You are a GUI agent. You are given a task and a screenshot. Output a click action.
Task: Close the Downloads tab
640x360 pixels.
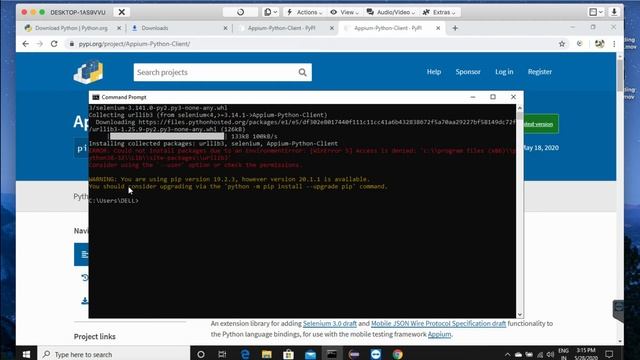click(225, 28)
